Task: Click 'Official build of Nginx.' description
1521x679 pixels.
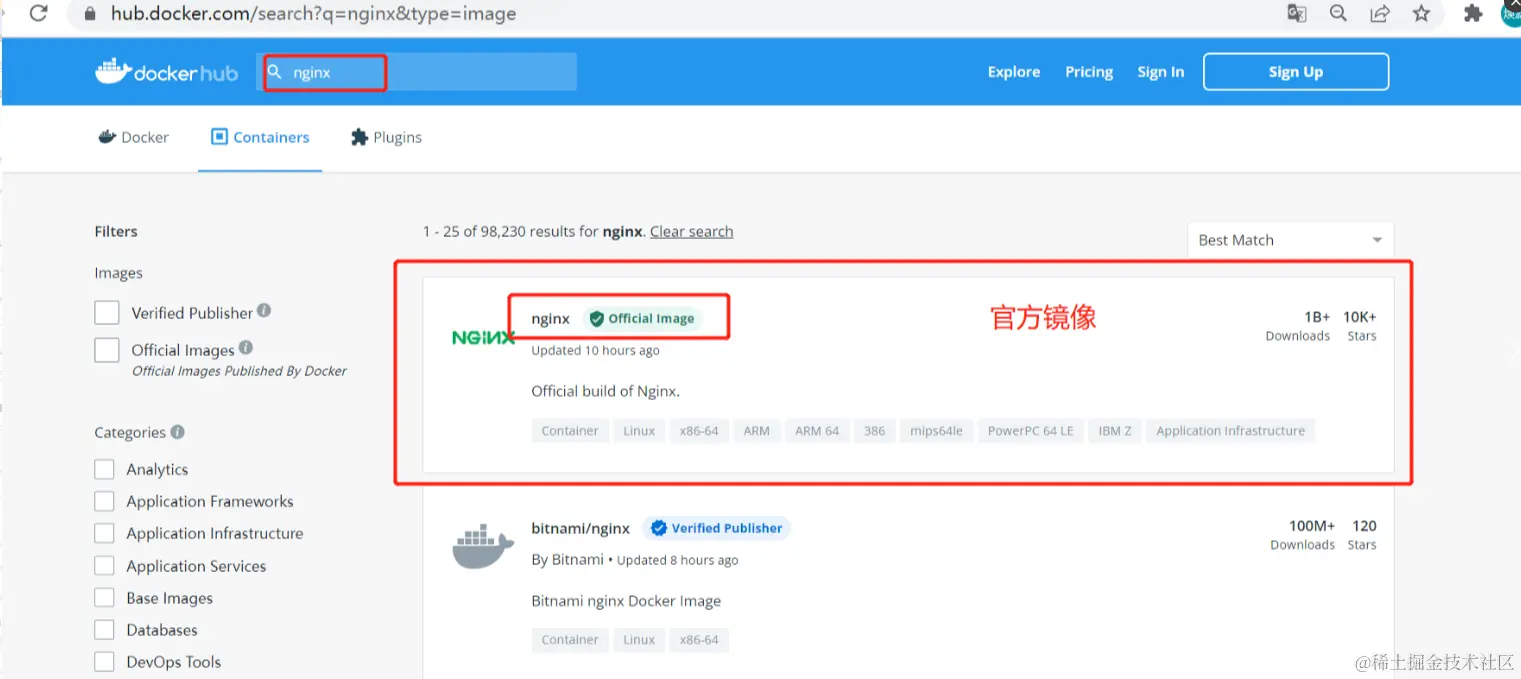Action: point(605,391)
